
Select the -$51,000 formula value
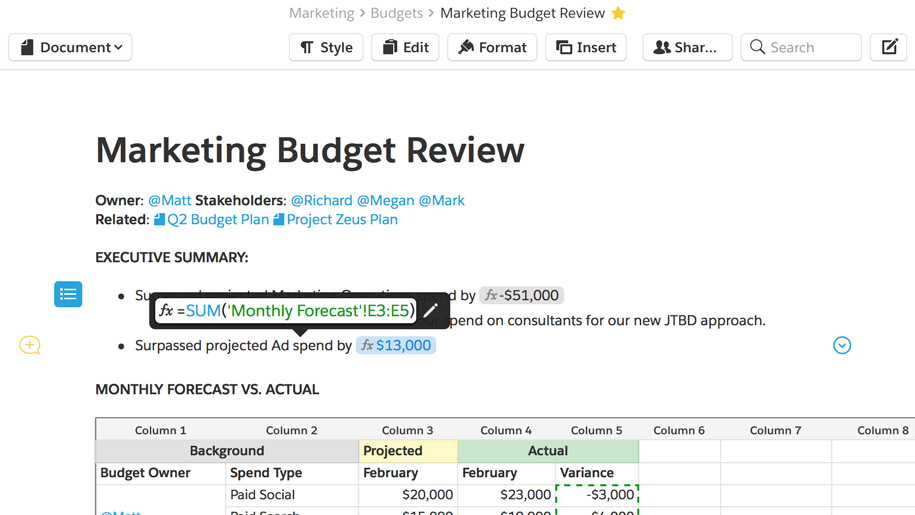(x=522, y=295)
